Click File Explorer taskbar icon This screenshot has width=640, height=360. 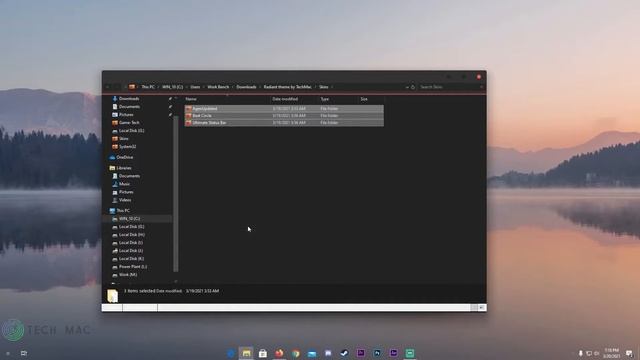(247, 353)
